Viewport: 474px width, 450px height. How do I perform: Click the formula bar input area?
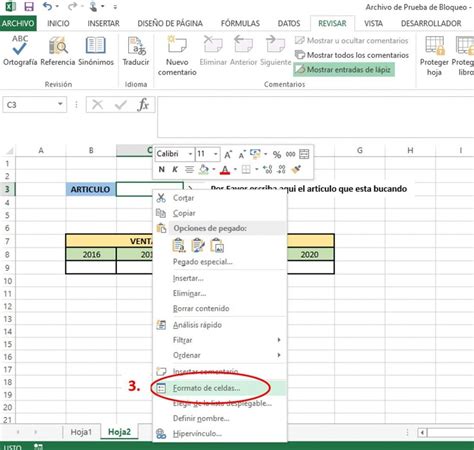coord(315,117)
